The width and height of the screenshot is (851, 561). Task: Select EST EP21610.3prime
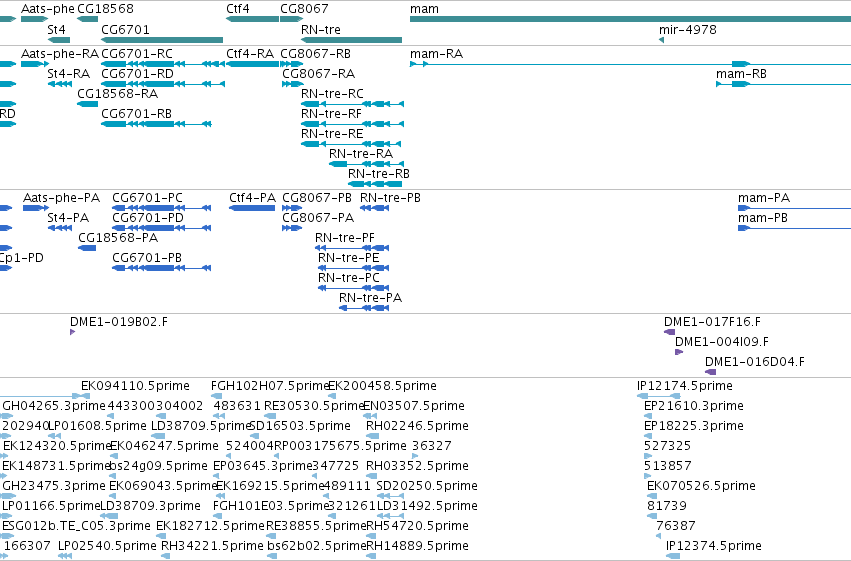[x=694, y=406]
